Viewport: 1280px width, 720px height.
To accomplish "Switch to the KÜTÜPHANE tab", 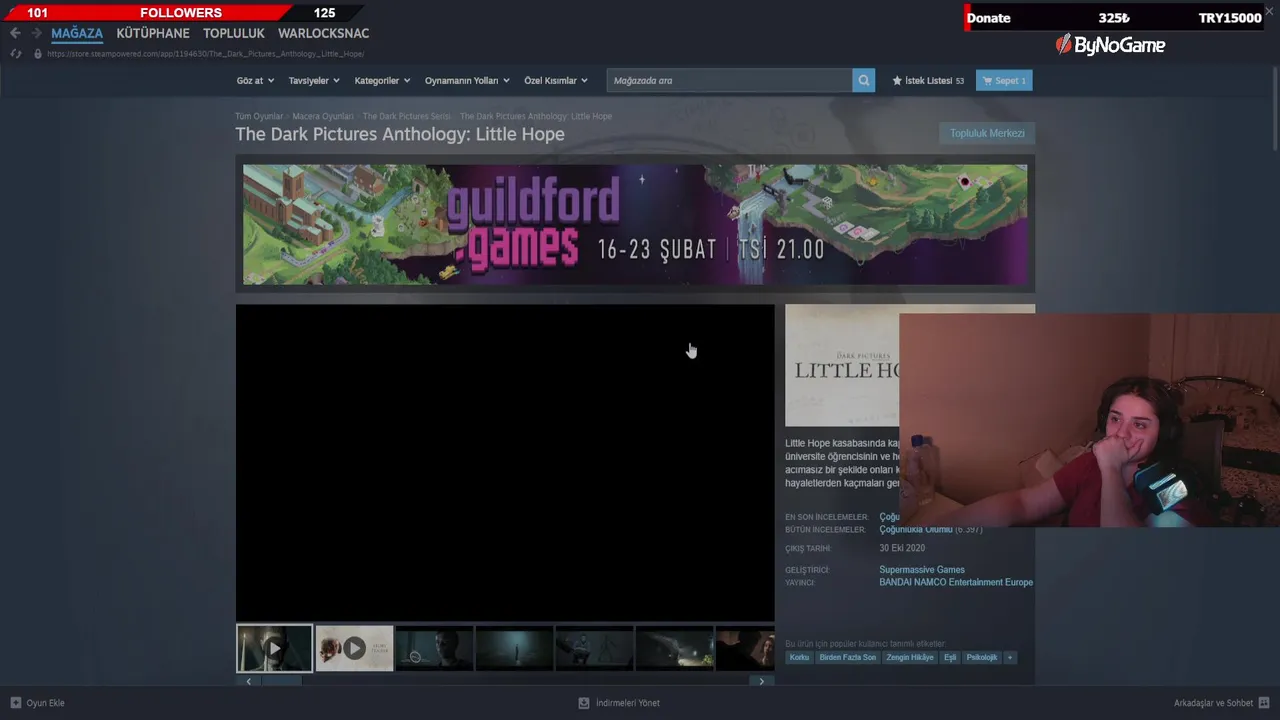I will 153,33.
